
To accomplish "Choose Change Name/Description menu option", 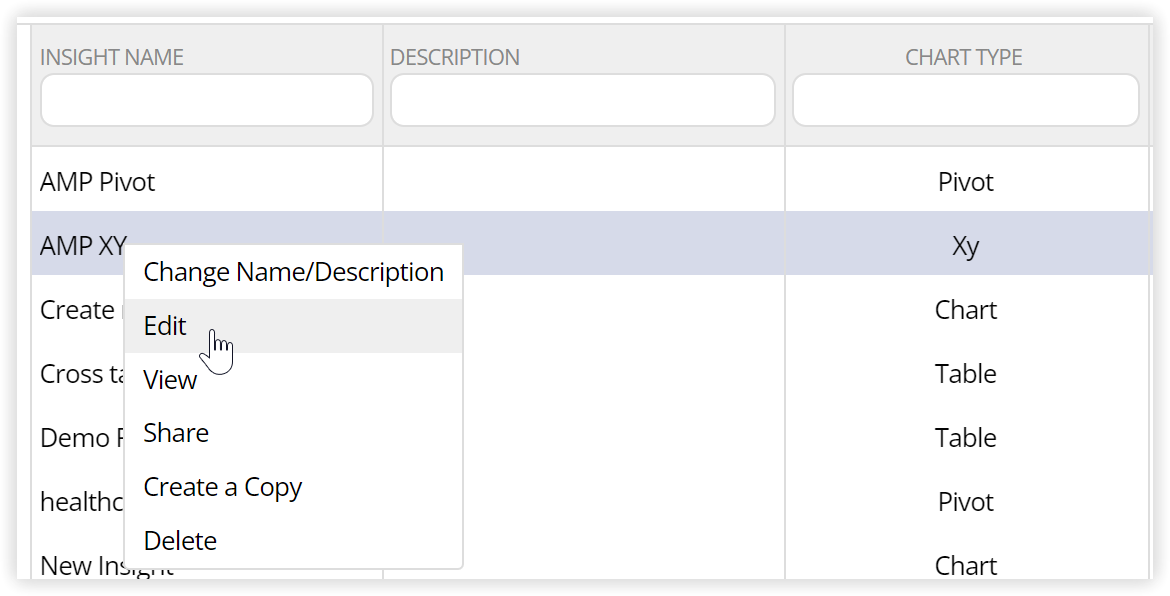I will click(293, 272).
